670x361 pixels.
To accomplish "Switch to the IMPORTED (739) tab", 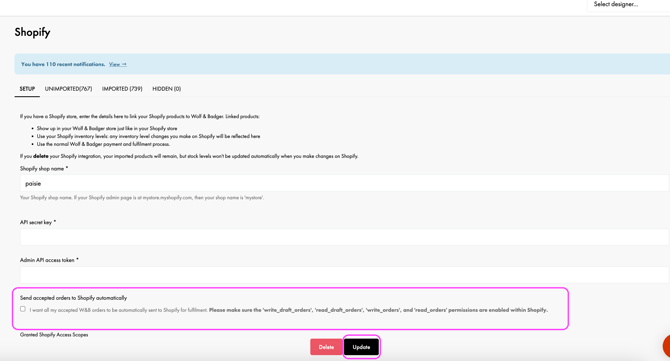I will click(122, 89).
